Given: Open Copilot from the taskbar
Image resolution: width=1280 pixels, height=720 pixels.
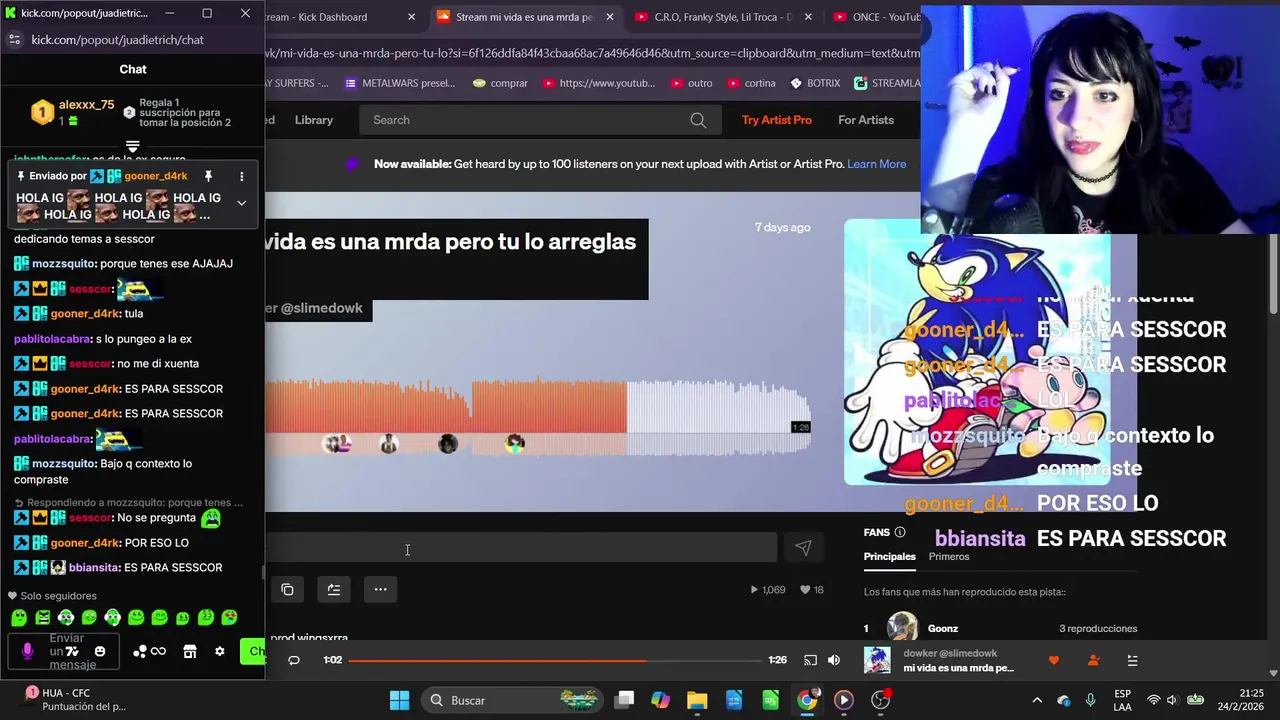Looking at the screenshot, I should coord(660,700).
